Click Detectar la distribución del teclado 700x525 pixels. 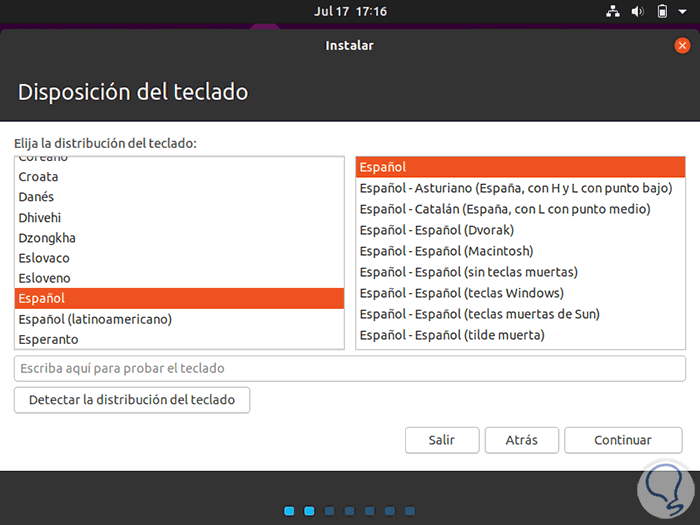132,400
